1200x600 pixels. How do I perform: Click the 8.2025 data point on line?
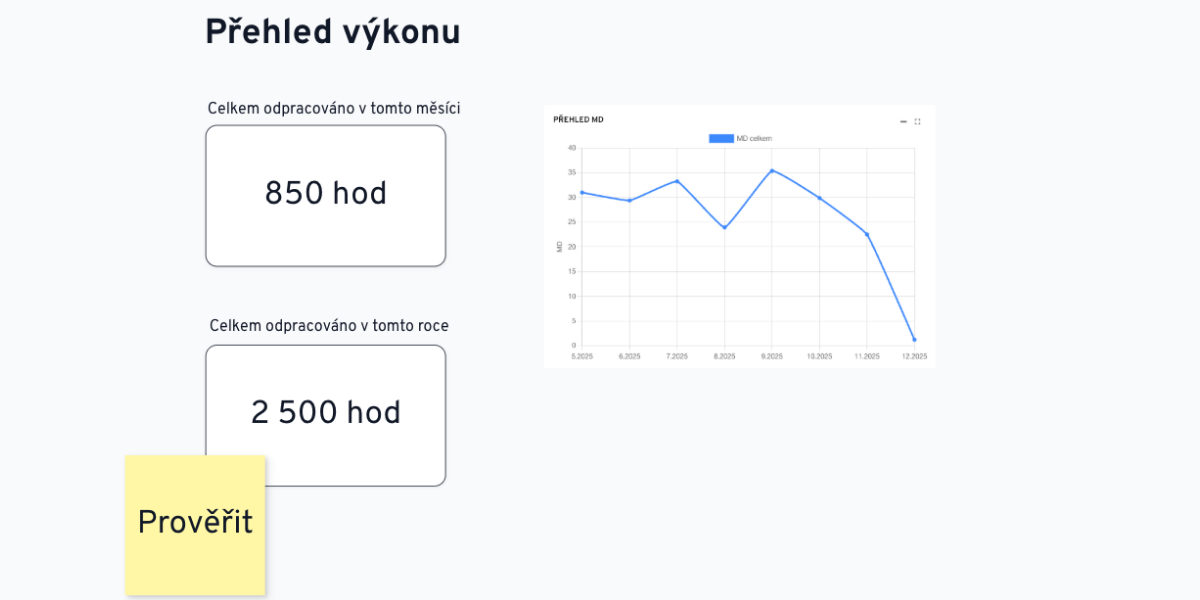pos(724,228)
